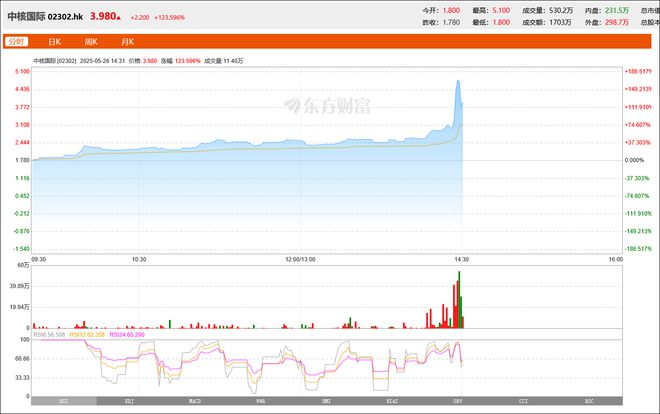Click the 昨收 1.780 previous close

[451, 22]
